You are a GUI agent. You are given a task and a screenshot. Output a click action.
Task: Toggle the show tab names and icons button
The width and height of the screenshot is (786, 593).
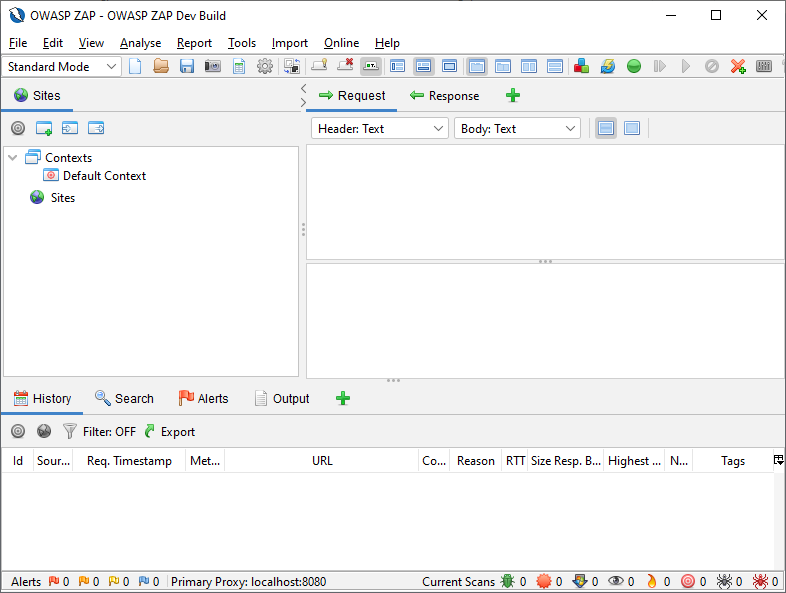[x=371, y=67]
